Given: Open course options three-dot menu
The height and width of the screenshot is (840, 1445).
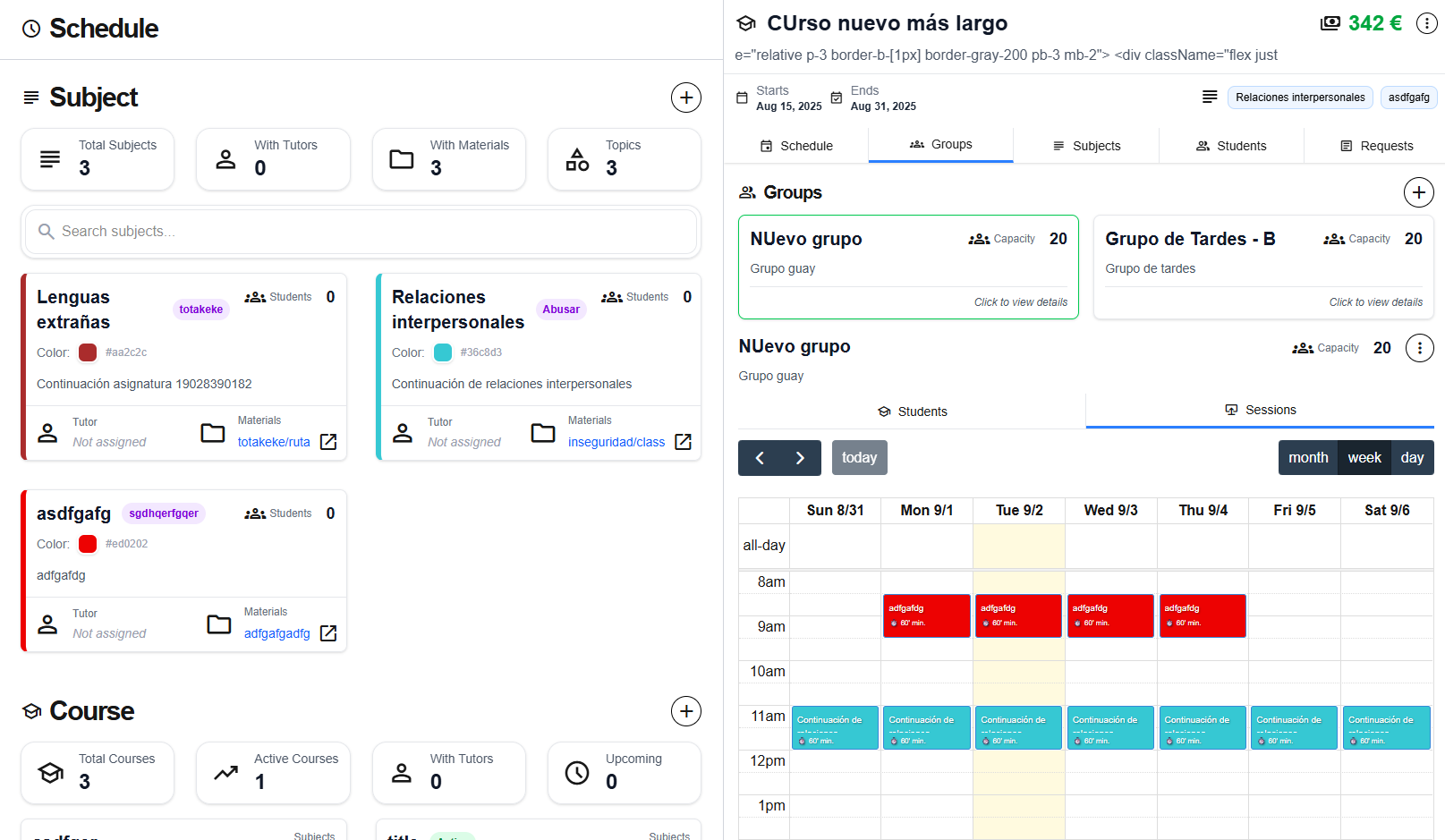Looking at the screenshot, I should coord(1426,24).
